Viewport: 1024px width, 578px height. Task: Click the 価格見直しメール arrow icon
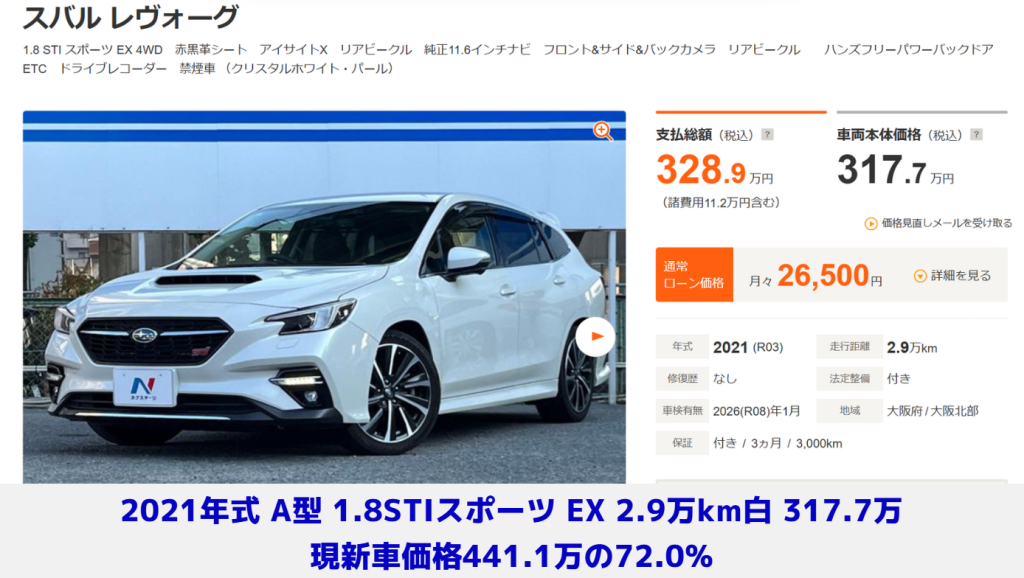coord(871,224)
